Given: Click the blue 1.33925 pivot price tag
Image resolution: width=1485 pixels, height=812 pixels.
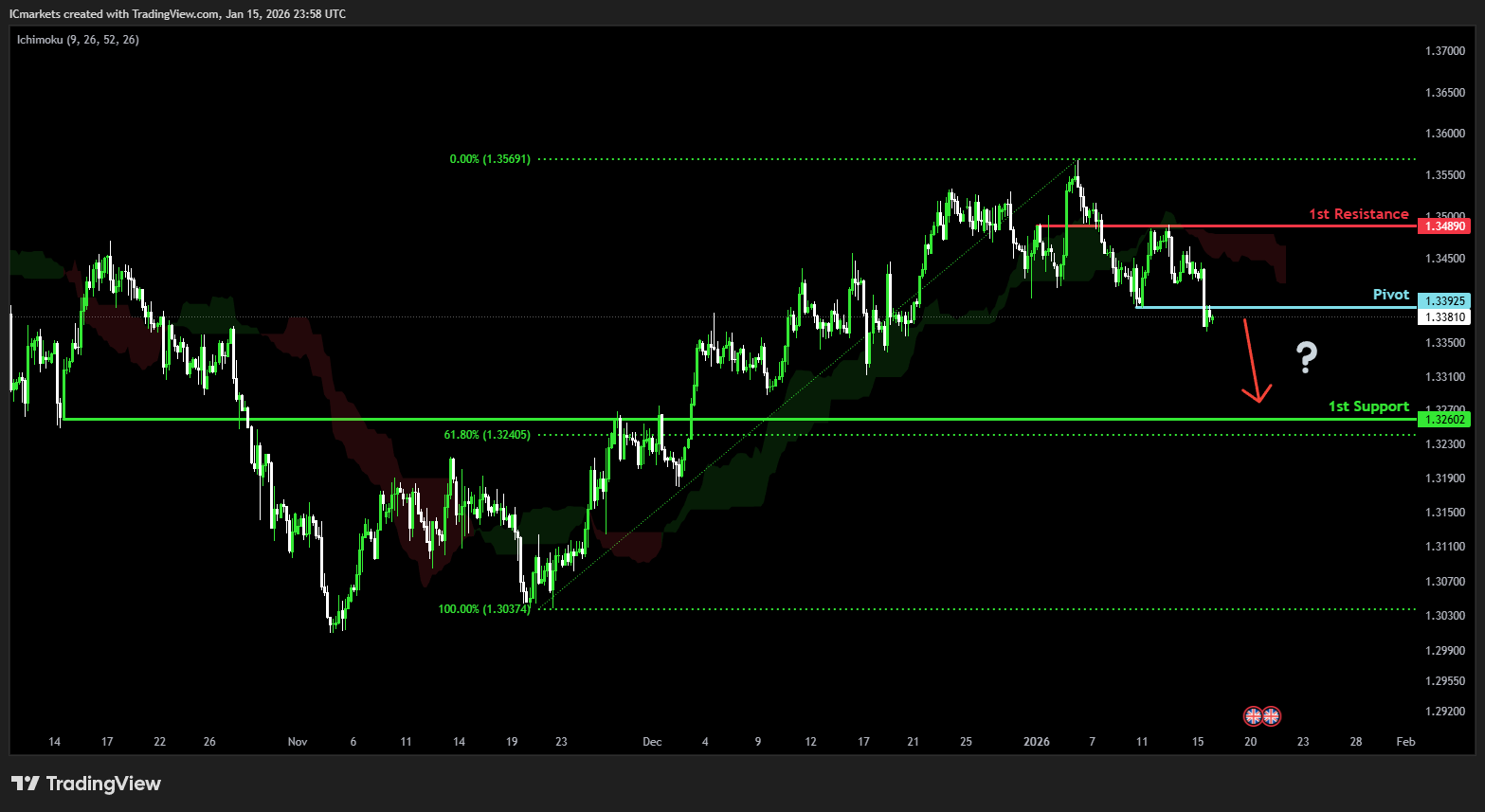Looking at the screenshot, I should pos(1444,301).
